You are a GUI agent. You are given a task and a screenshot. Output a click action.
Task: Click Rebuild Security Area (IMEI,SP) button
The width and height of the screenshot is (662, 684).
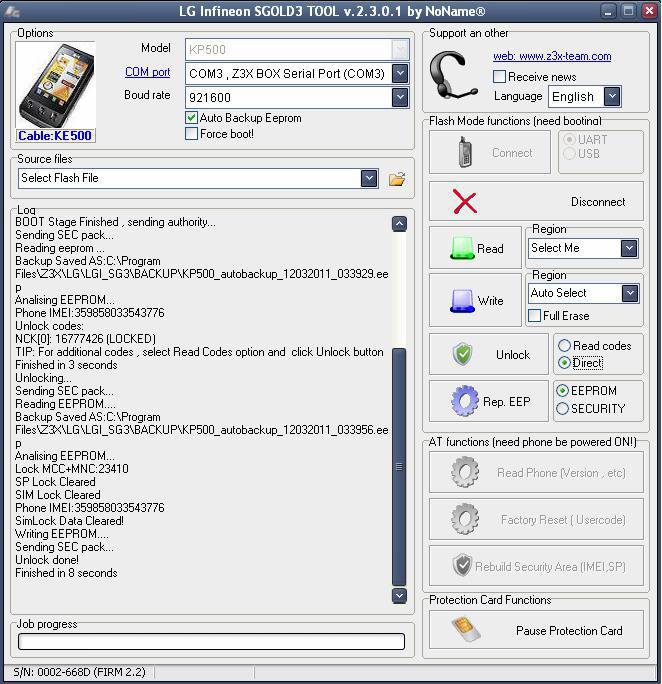click(x=536, y=565)
